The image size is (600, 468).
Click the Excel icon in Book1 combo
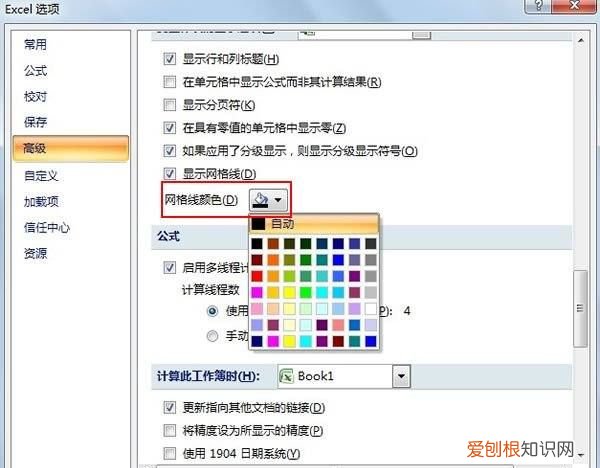[x=287, y=376]
